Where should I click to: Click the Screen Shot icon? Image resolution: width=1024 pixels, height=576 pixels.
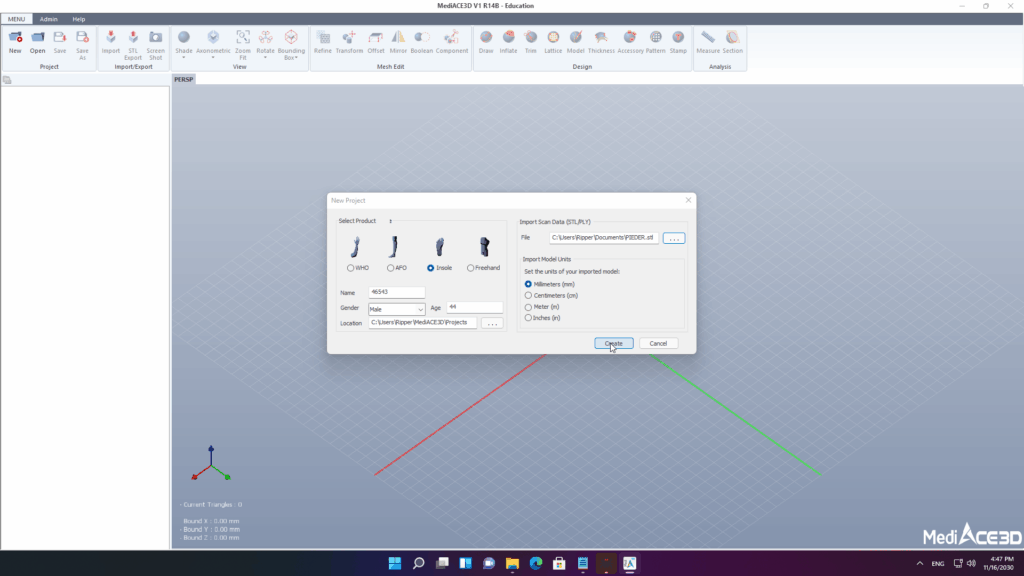tap(156, 41)
